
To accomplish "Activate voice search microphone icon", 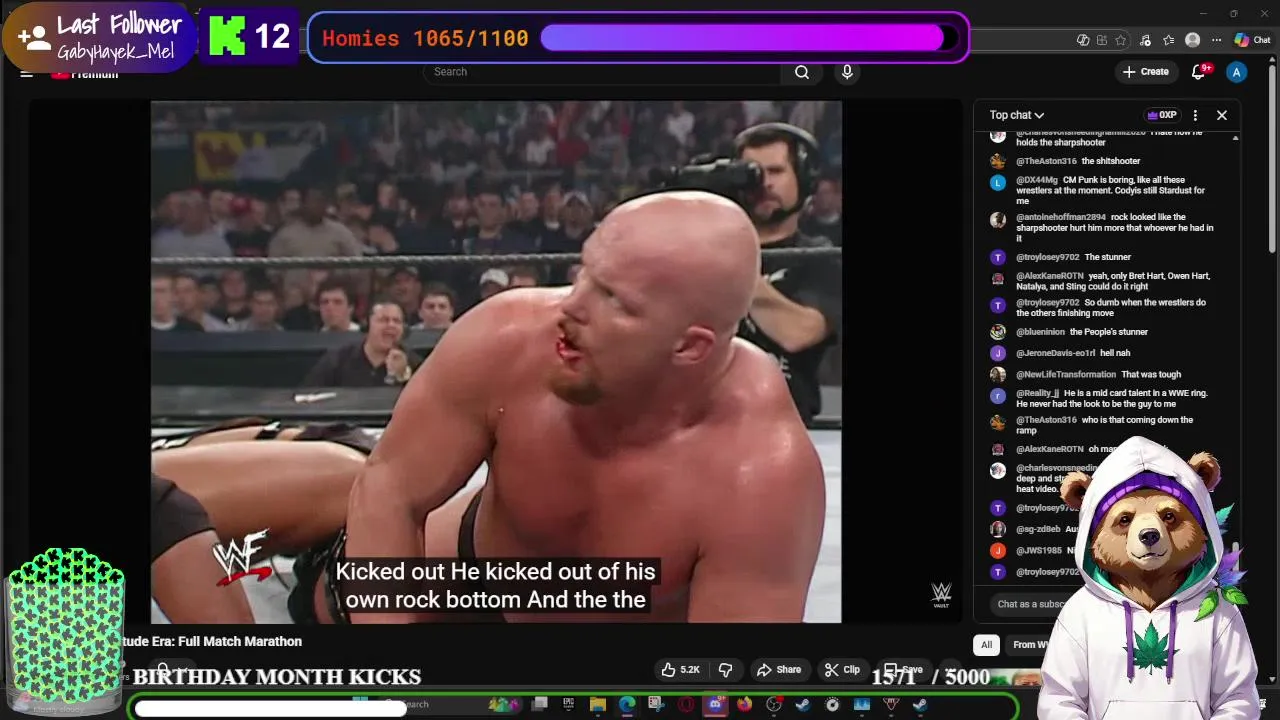I will [847, 72].
